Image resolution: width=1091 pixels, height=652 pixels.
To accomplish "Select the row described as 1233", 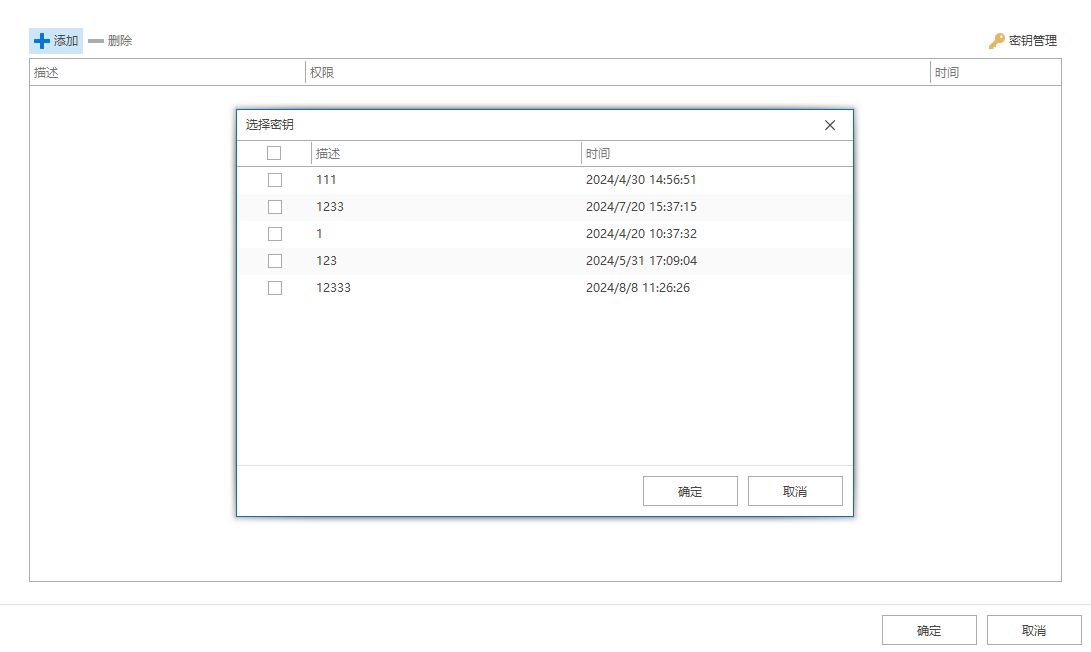I will point(545,207).
